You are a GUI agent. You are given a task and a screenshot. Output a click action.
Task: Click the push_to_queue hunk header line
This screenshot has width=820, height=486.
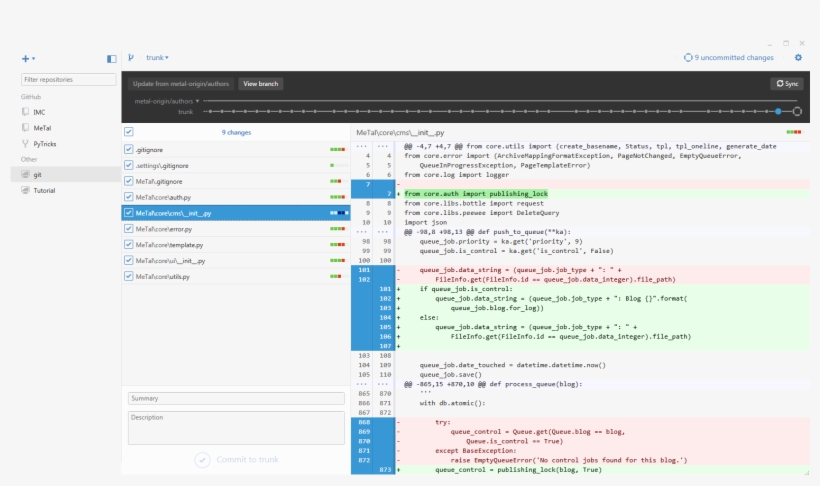pyautogui.click(x=487, y=232)
